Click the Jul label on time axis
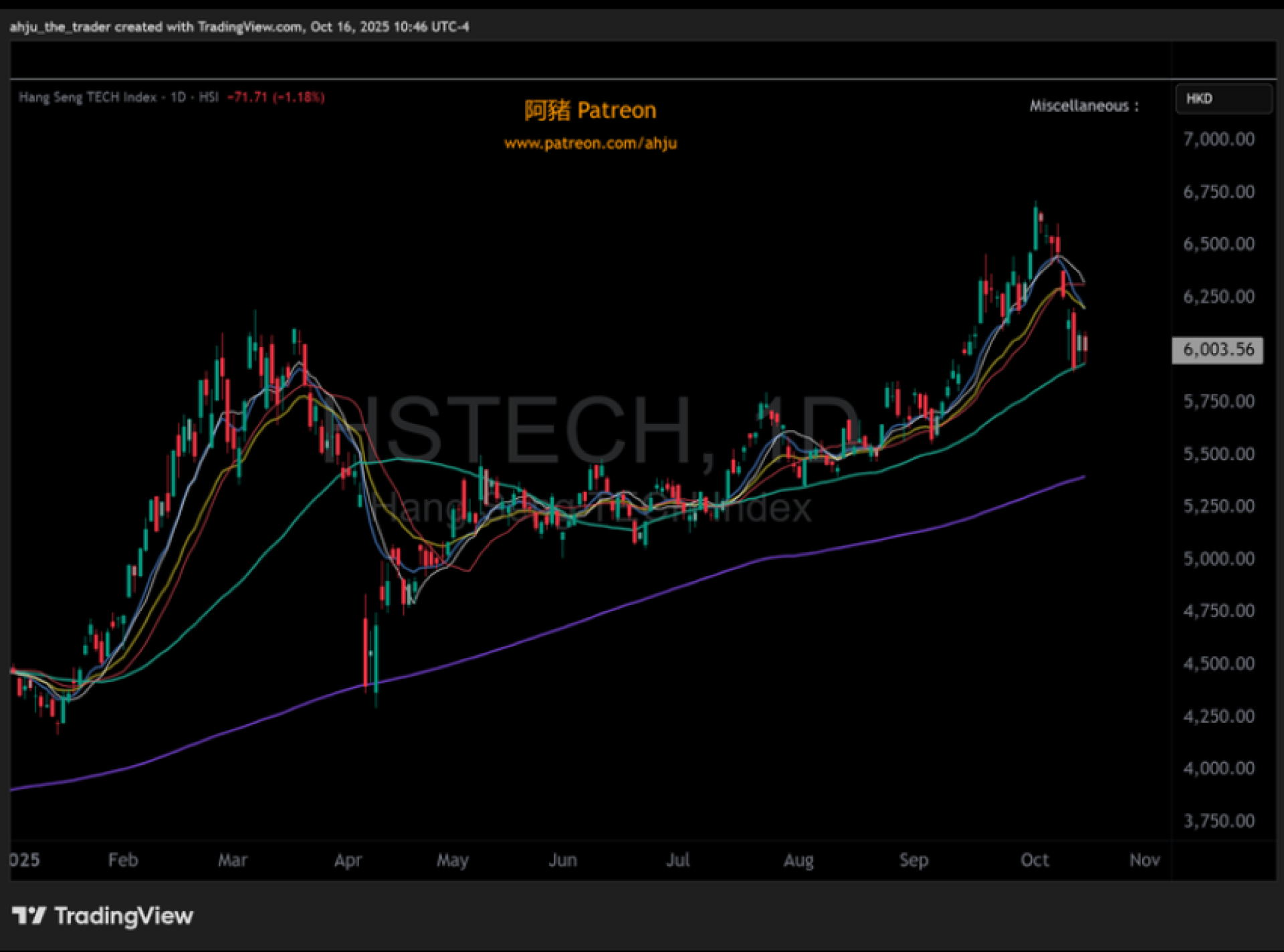This screenshot has width=1284, height=952. (x=677, y=860)
